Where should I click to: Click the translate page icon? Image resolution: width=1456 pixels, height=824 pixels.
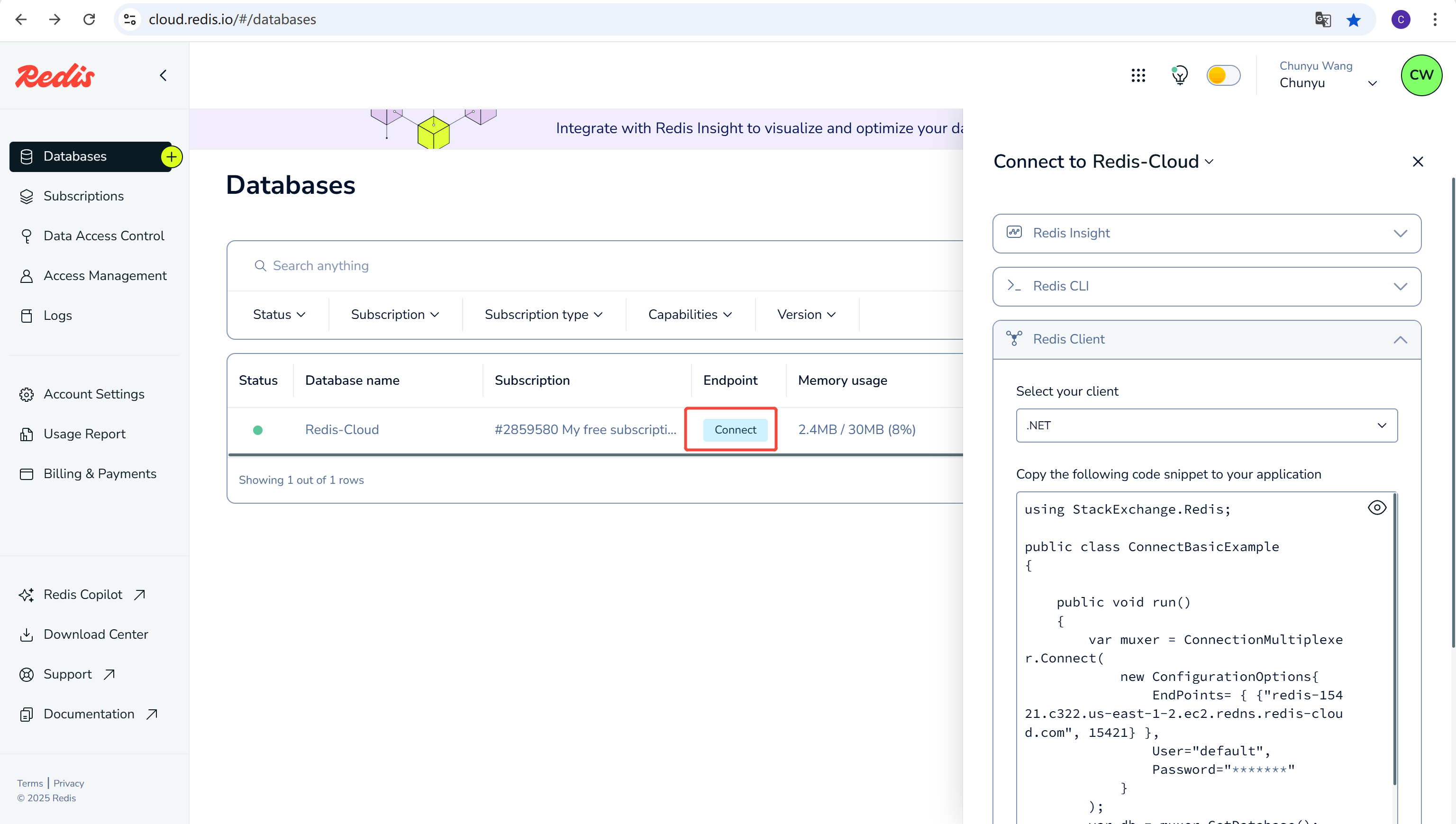point(1323,20)
